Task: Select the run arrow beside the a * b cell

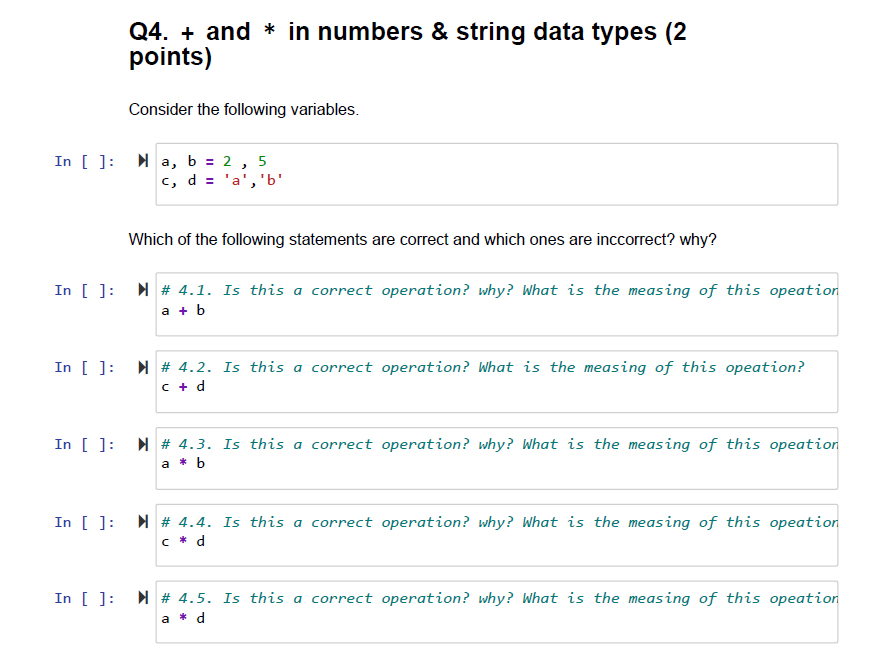Action: coord(142,443)
